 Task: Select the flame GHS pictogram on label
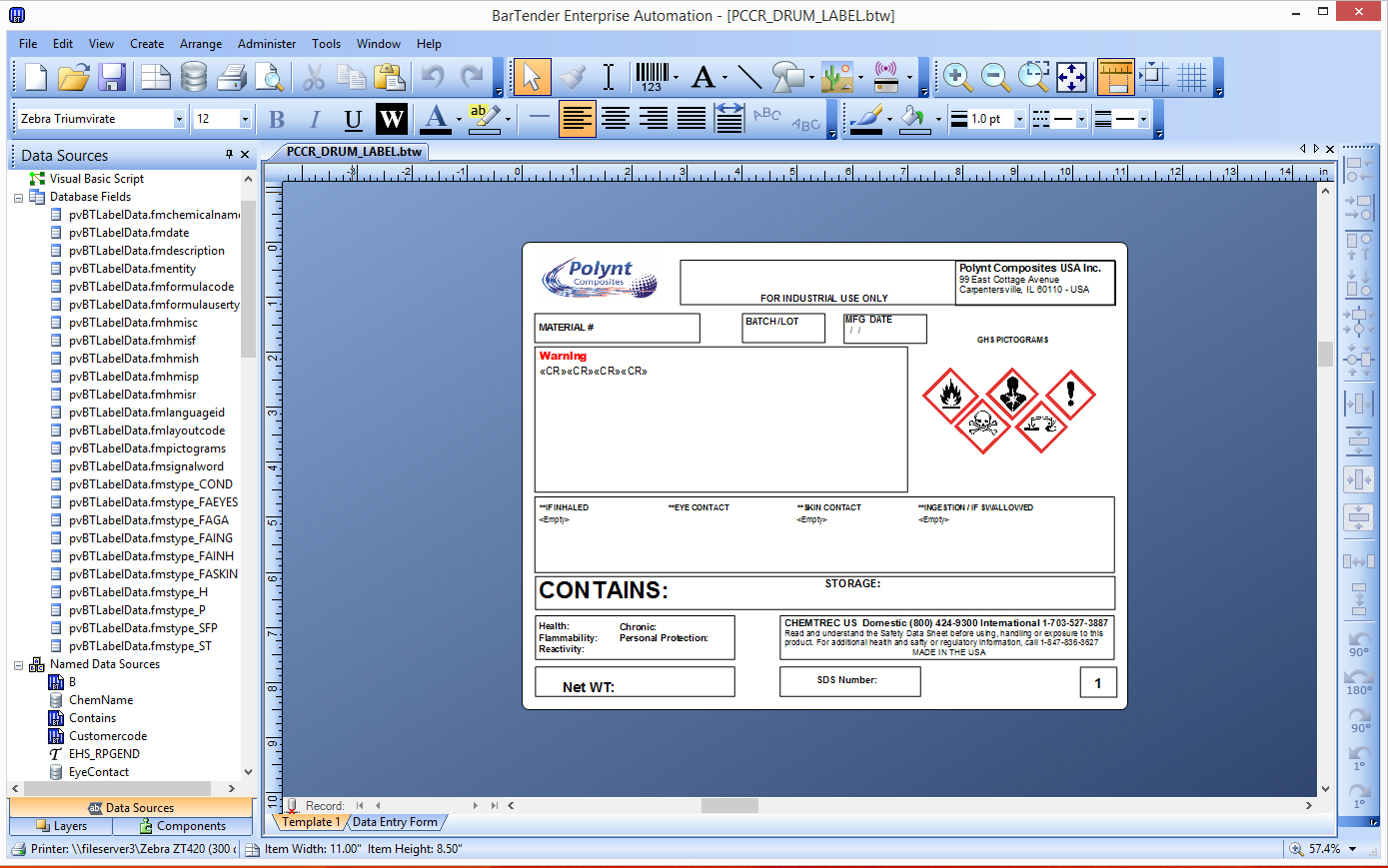pyautogui.click(x=951, y=396)
